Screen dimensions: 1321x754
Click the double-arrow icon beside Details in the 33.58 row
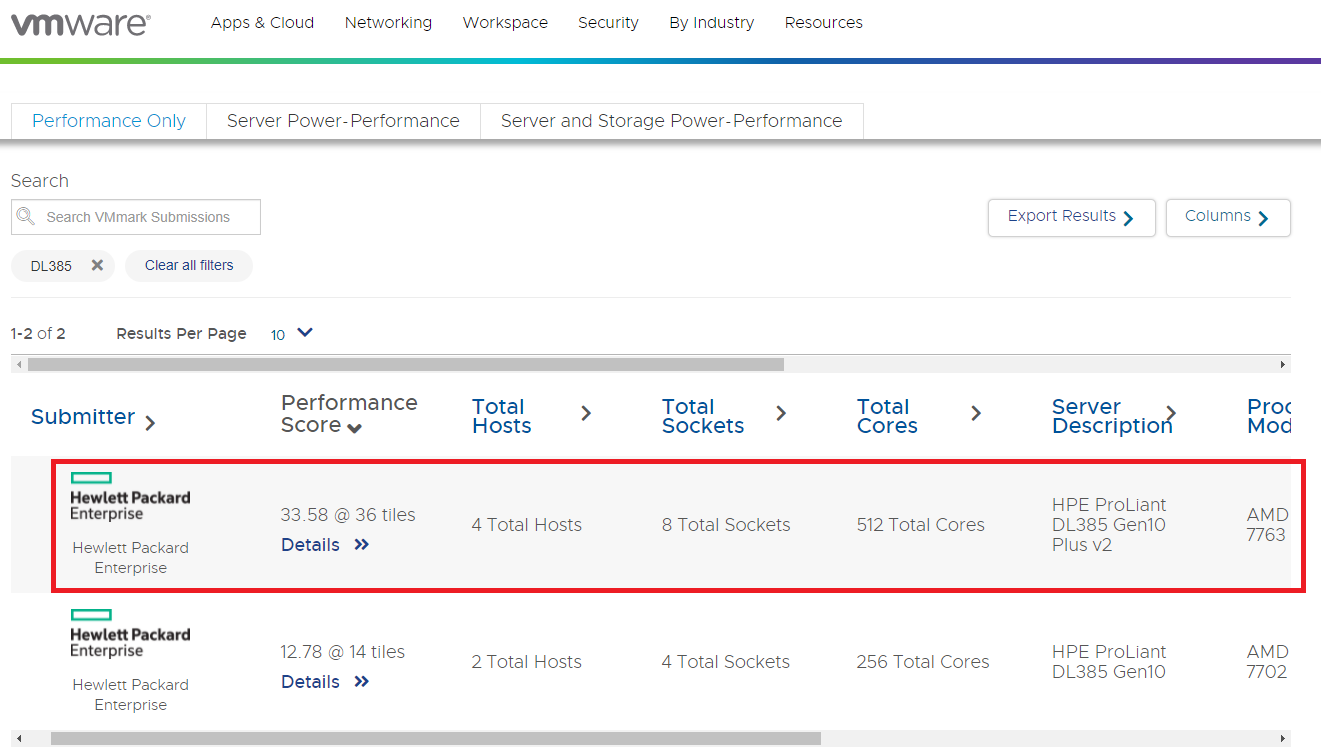pyautogui.click(x=362, y=545)
